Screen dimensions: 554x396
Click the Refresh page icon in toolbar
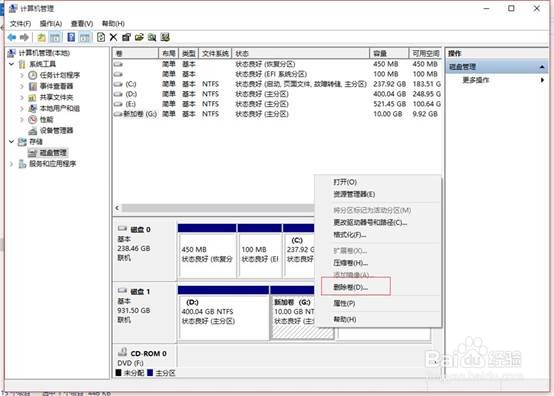pos(101,37)
